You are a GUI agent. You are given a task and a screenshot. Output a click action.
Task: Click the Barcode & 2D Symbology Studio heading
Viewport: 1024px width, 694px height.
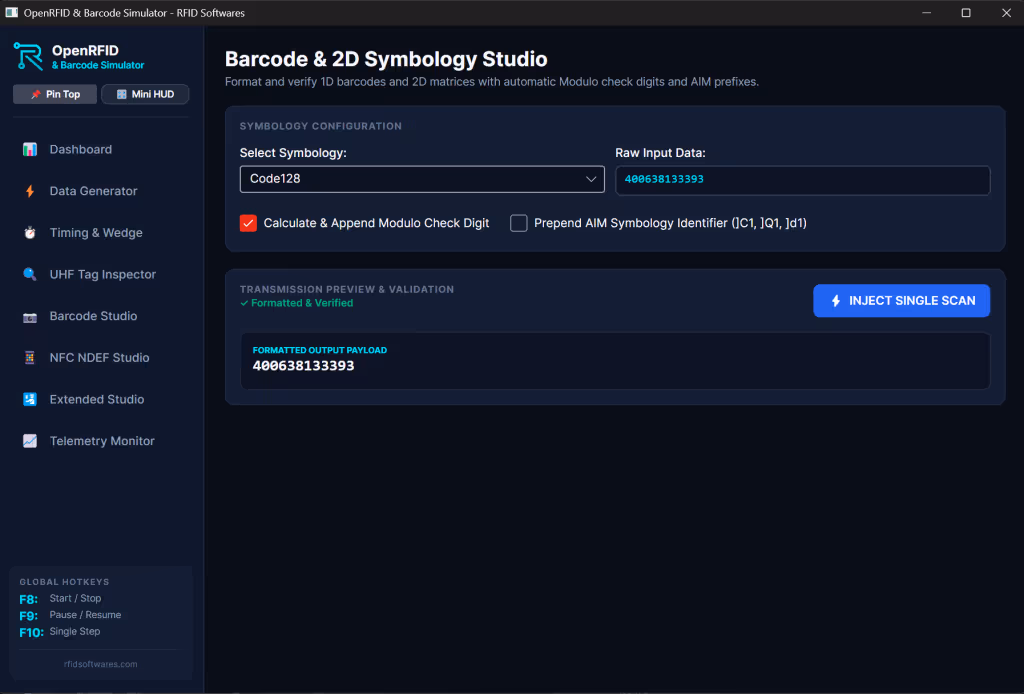[x=386, y=59]
